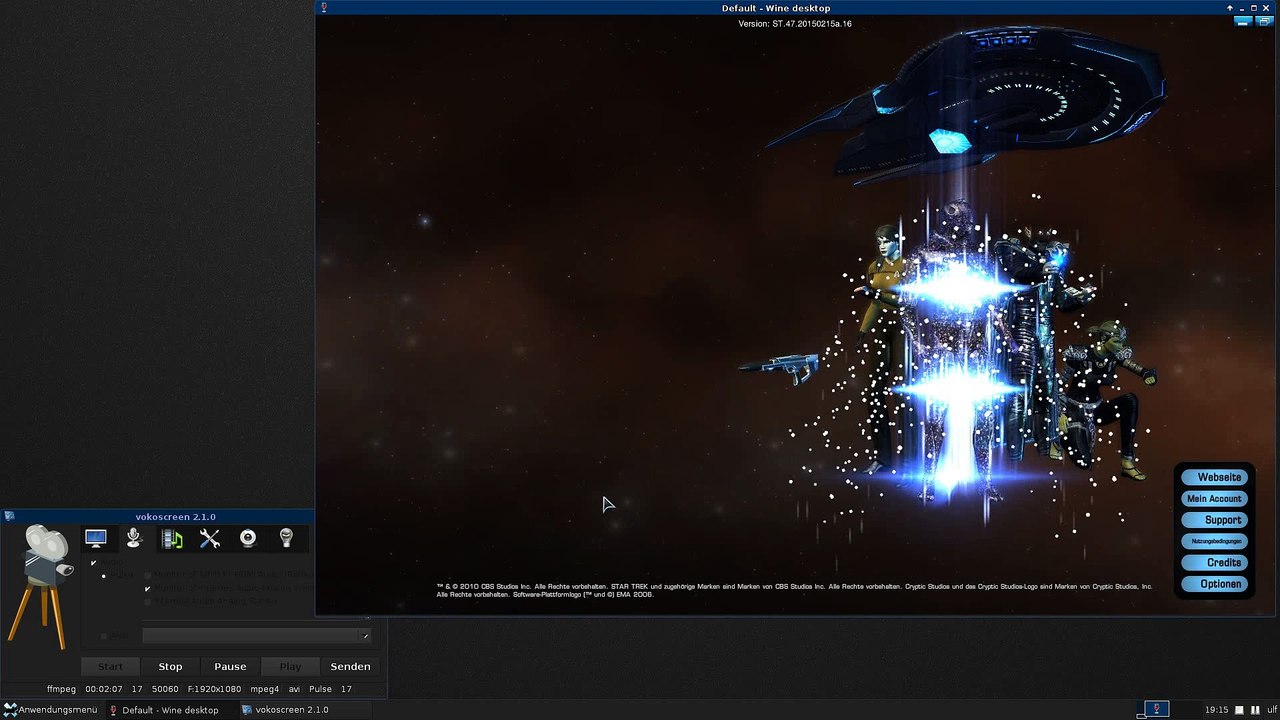The height and width of the screenshot is (720, 1280).
Task: Click the ffmpeg status bar entry
Action: (61, 689)
